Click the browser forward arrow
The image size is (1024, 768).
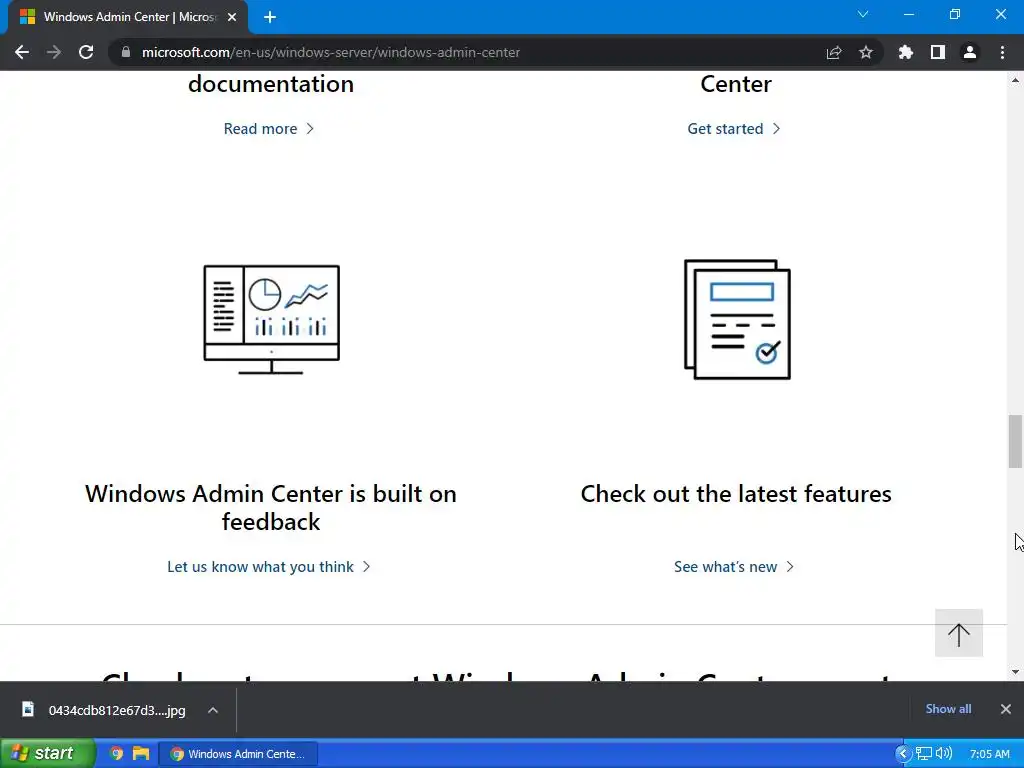[54, 52]
